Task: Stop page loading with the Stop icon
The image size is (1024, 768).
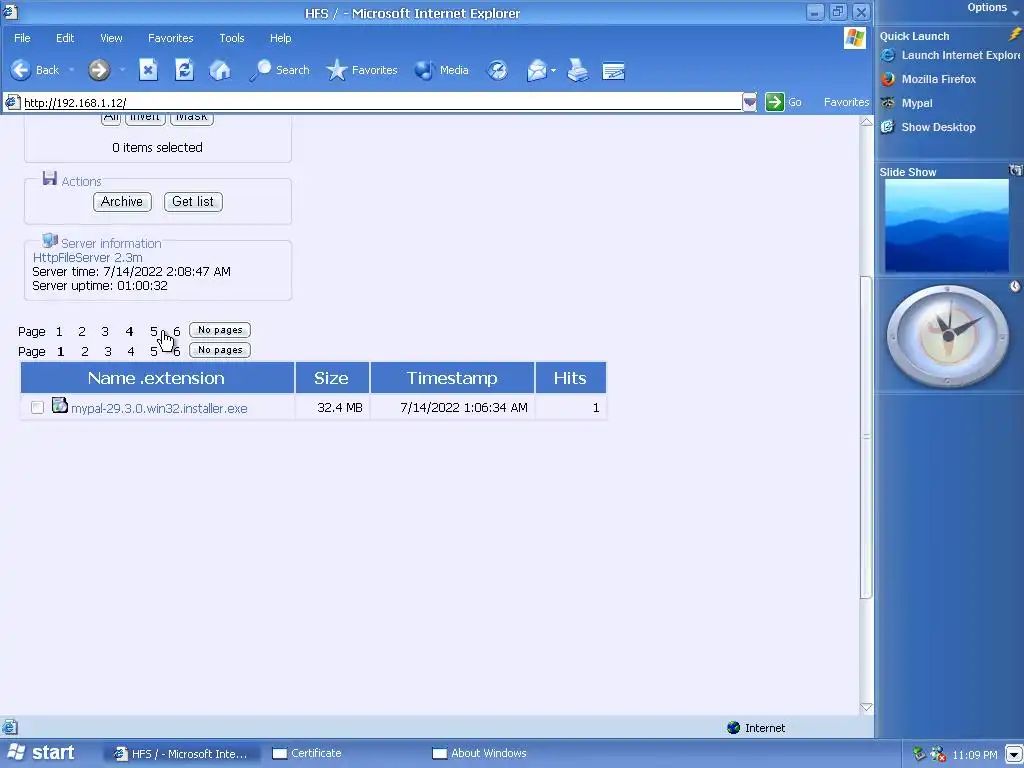Action: tap(148, 70)
